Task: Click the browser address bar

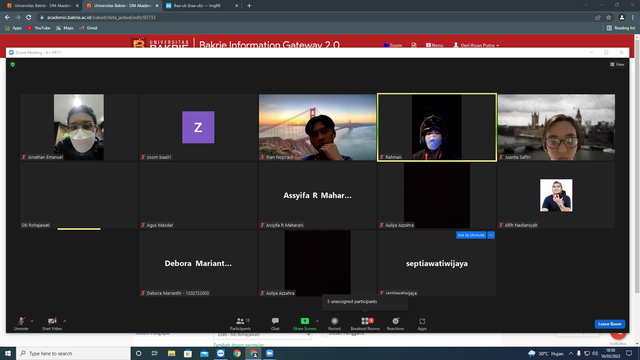Action: pos(314,17)
